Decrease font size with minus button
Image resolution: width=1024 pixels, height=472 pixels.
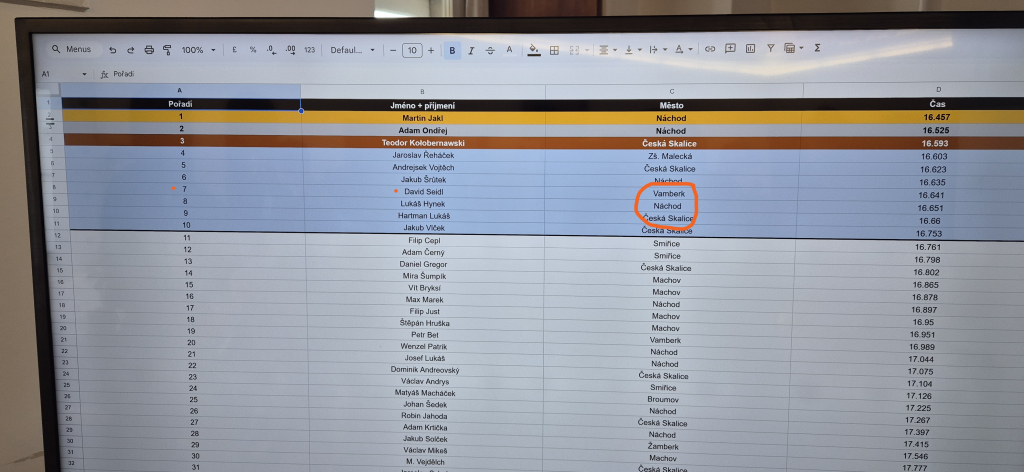[392, 50]
